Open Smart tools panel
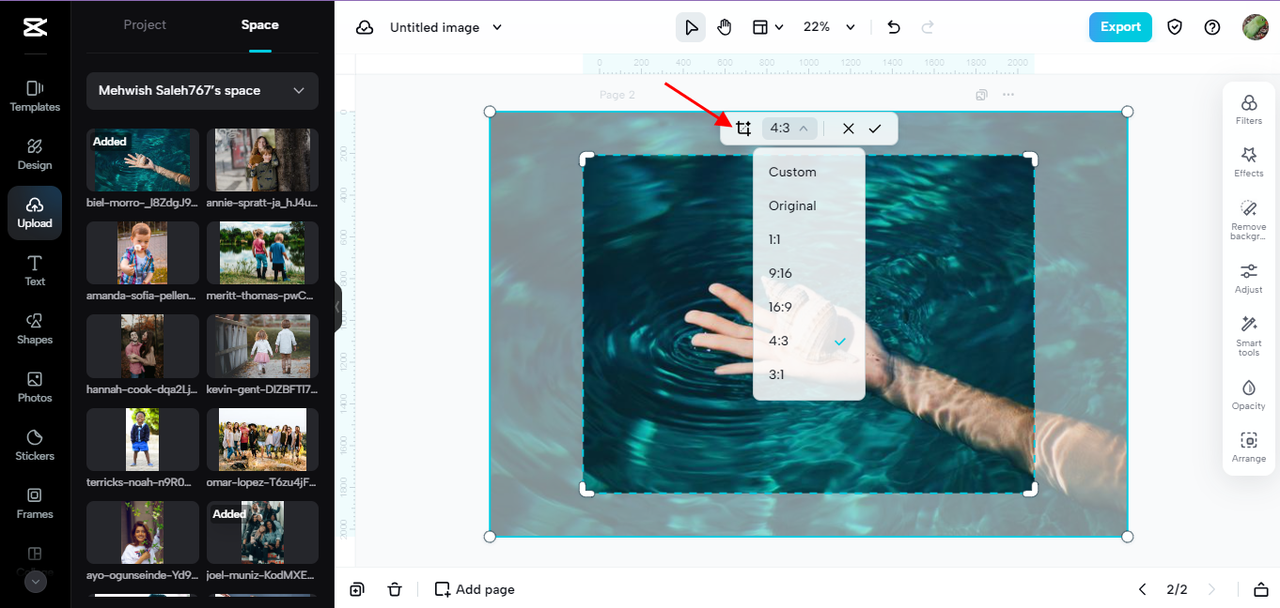1280x608 pixels. 1249,336
